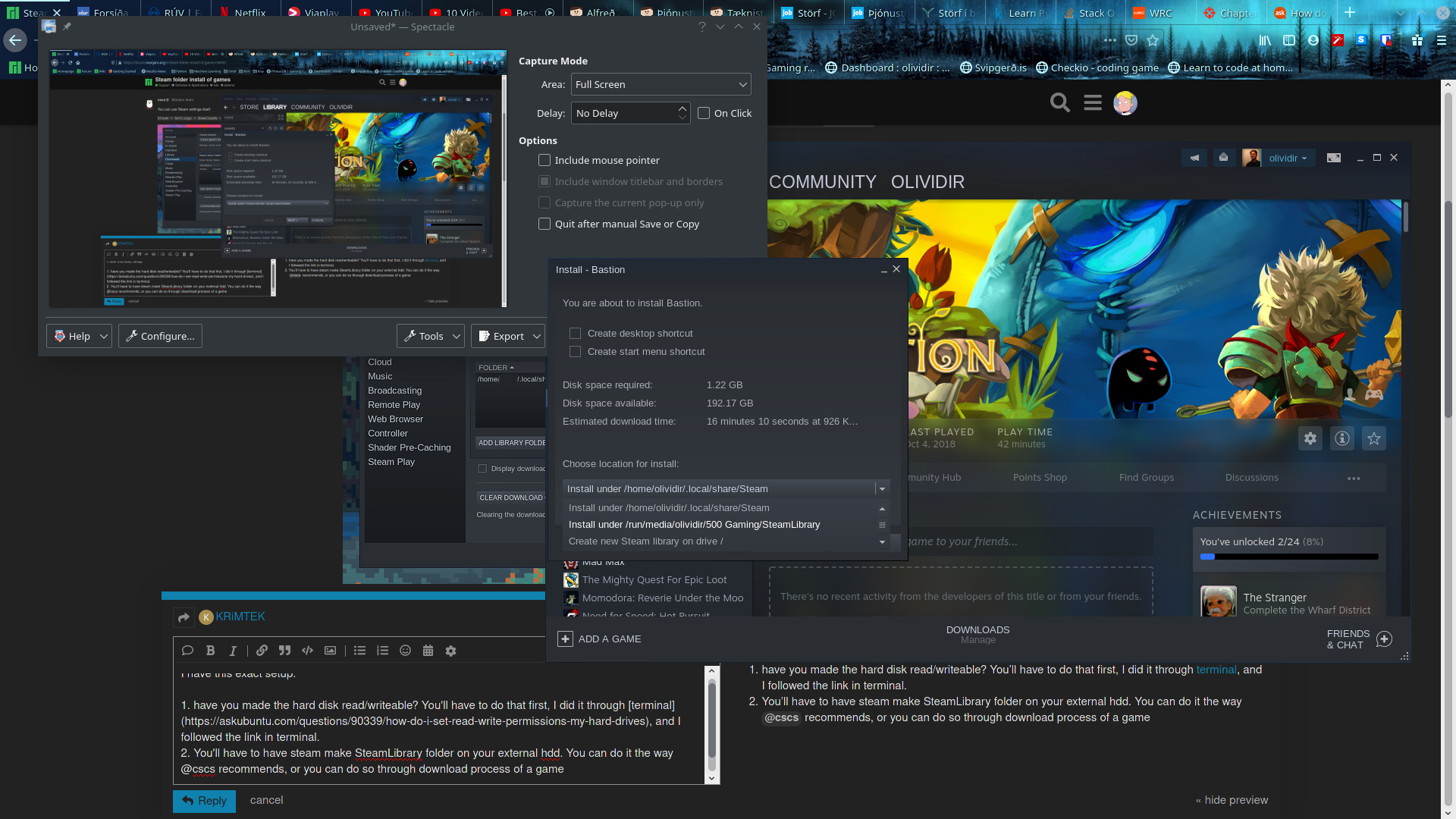Click the calendar/date insert icon
1456x819 pixels.
pos(427,651)
